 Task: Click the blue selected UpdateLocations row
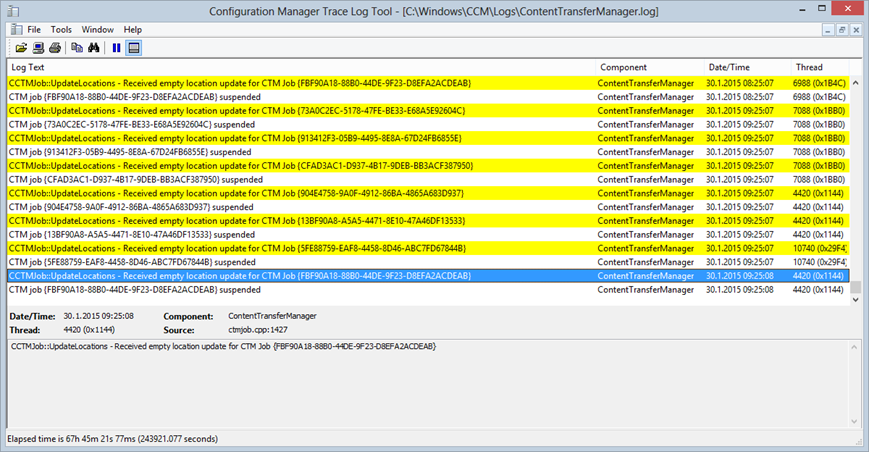[x=428, y=276]
